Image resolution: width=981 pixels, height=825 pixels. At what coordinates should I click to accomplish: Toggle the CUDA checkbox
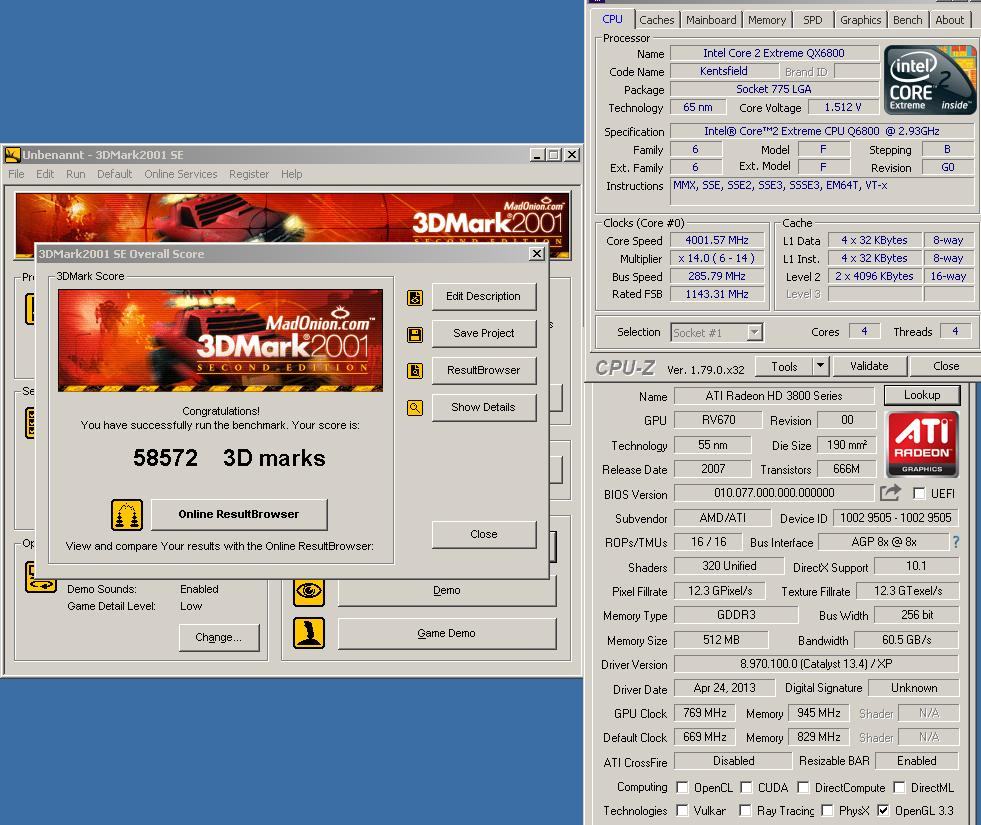click(x=746, y=787)
